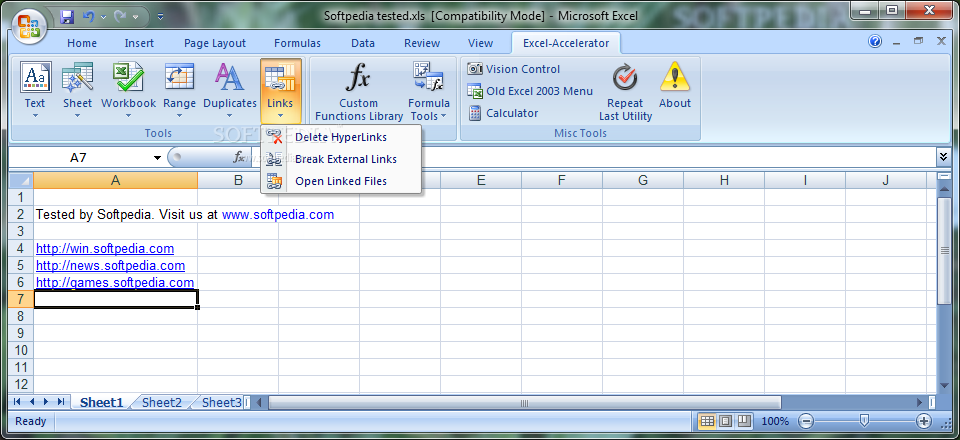Switch to the Review tab

(422, 43)
